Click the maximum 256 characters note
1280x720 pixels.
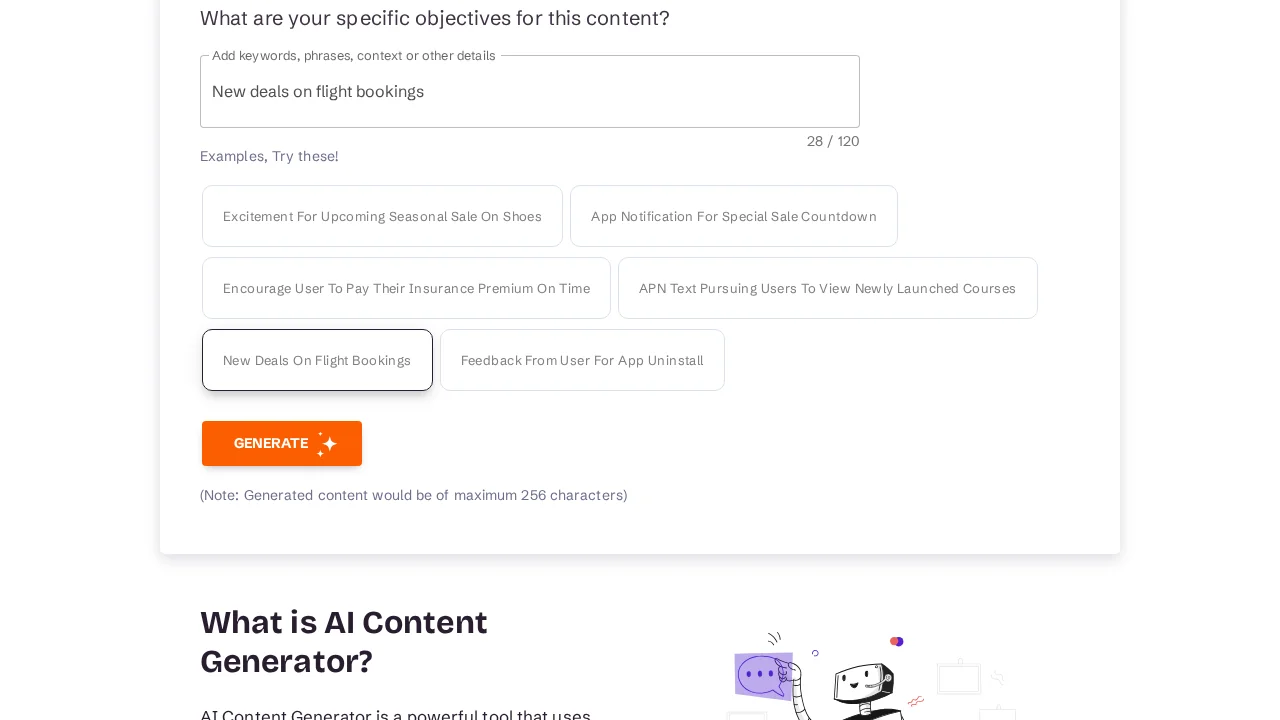413,495
